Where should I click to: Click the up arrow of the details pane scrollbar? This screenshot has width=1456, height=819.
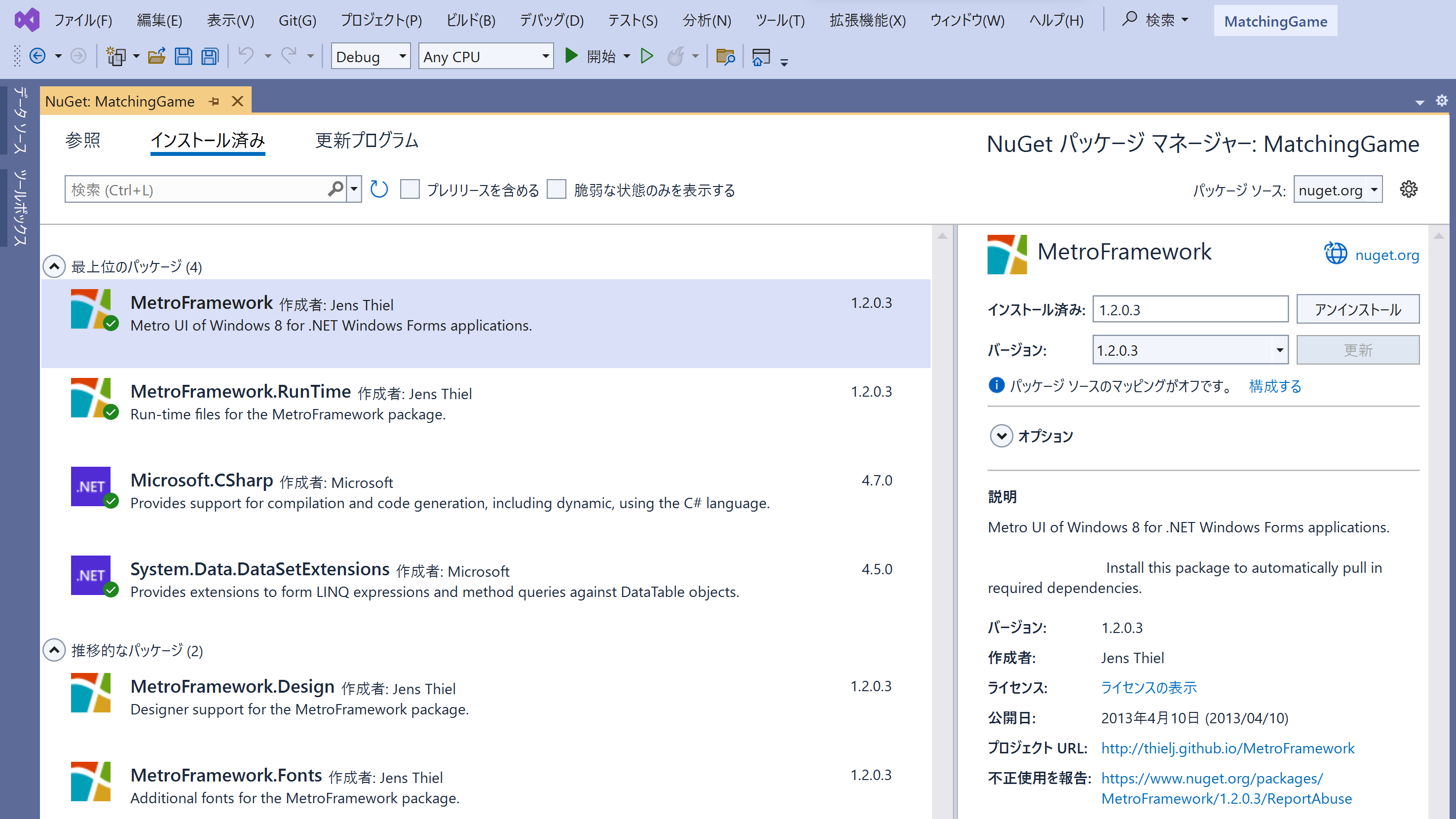click(1438, 235)
